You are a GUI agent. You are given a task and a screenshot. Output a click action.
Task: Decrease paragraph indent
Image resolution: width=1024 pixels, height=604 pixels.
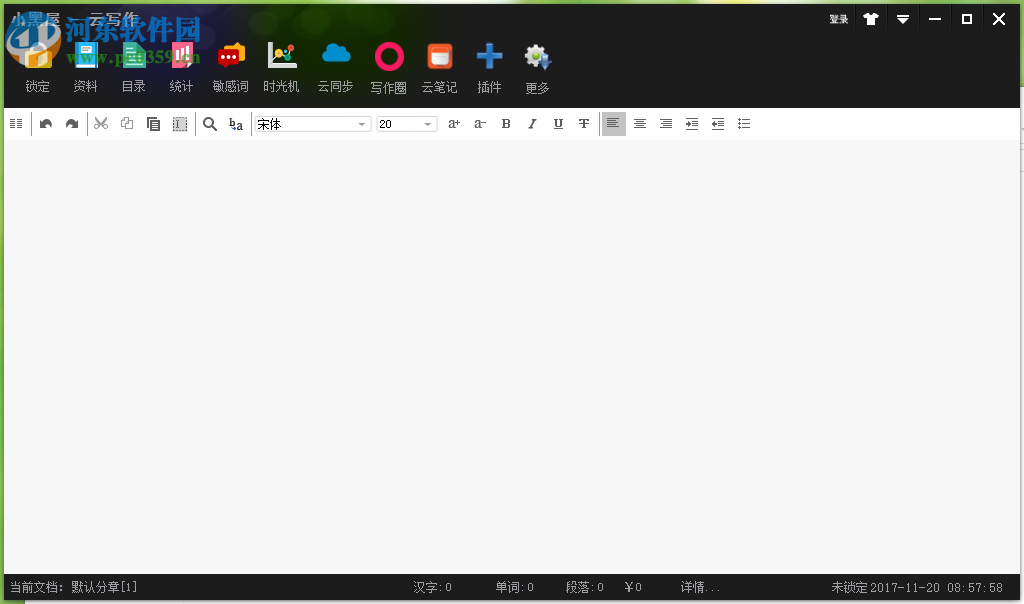(x=718, y=123)
